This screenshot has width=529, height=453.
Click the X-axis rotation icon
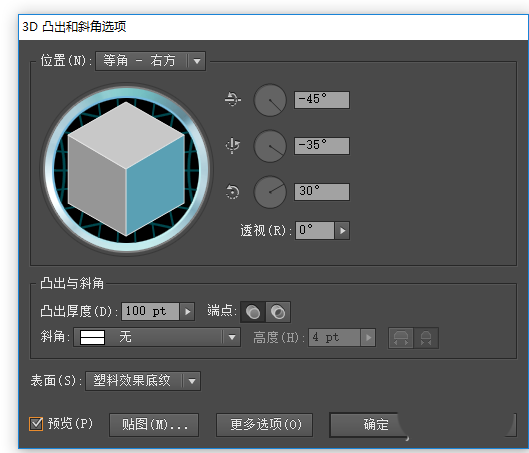tap(233, 100)
